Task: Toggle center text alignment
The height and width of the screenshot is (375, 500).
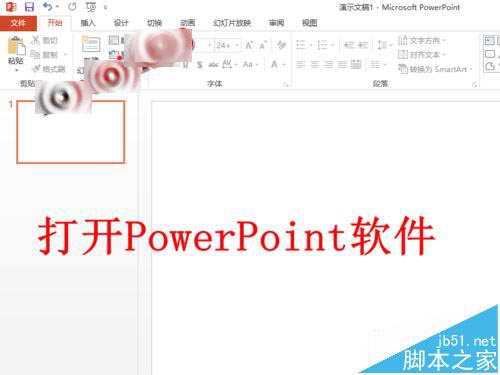Action: coord(315,64)
